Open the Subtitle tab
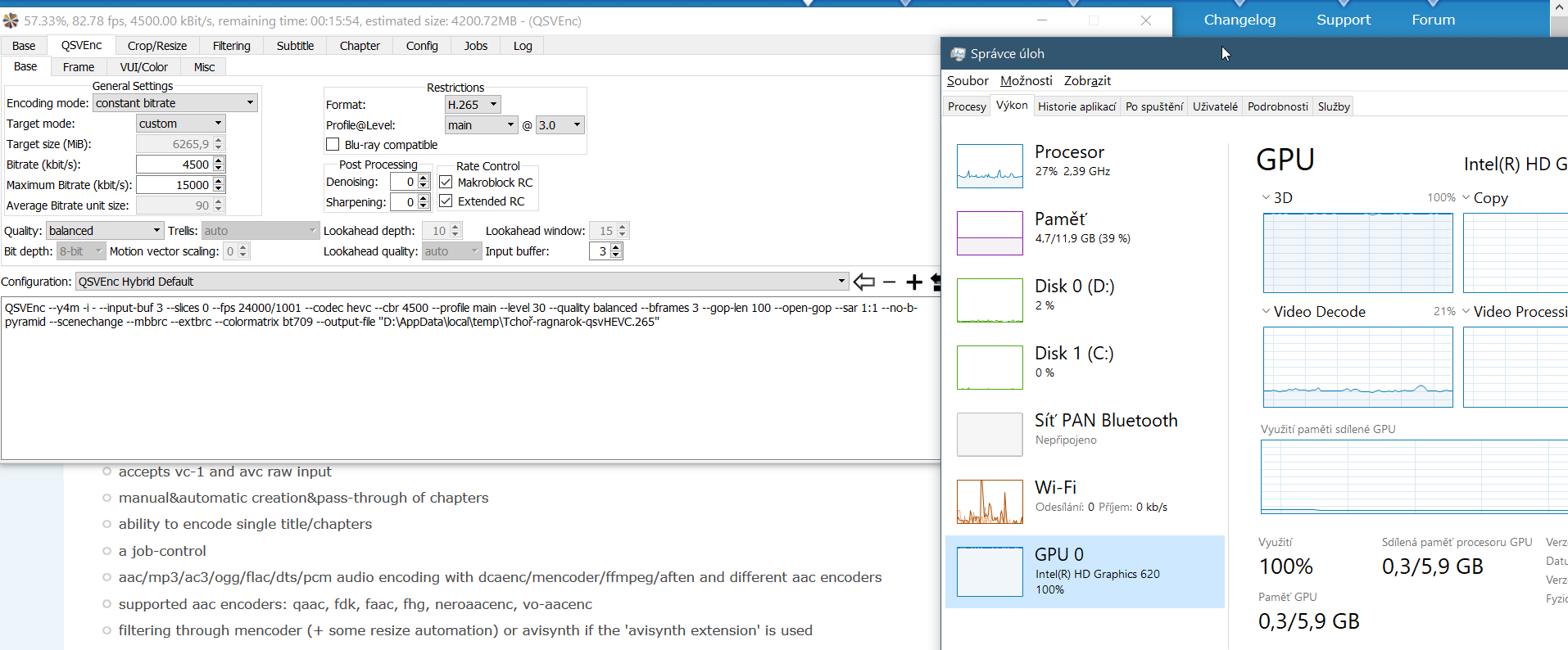1568x650 pixels. coord(295,46)
